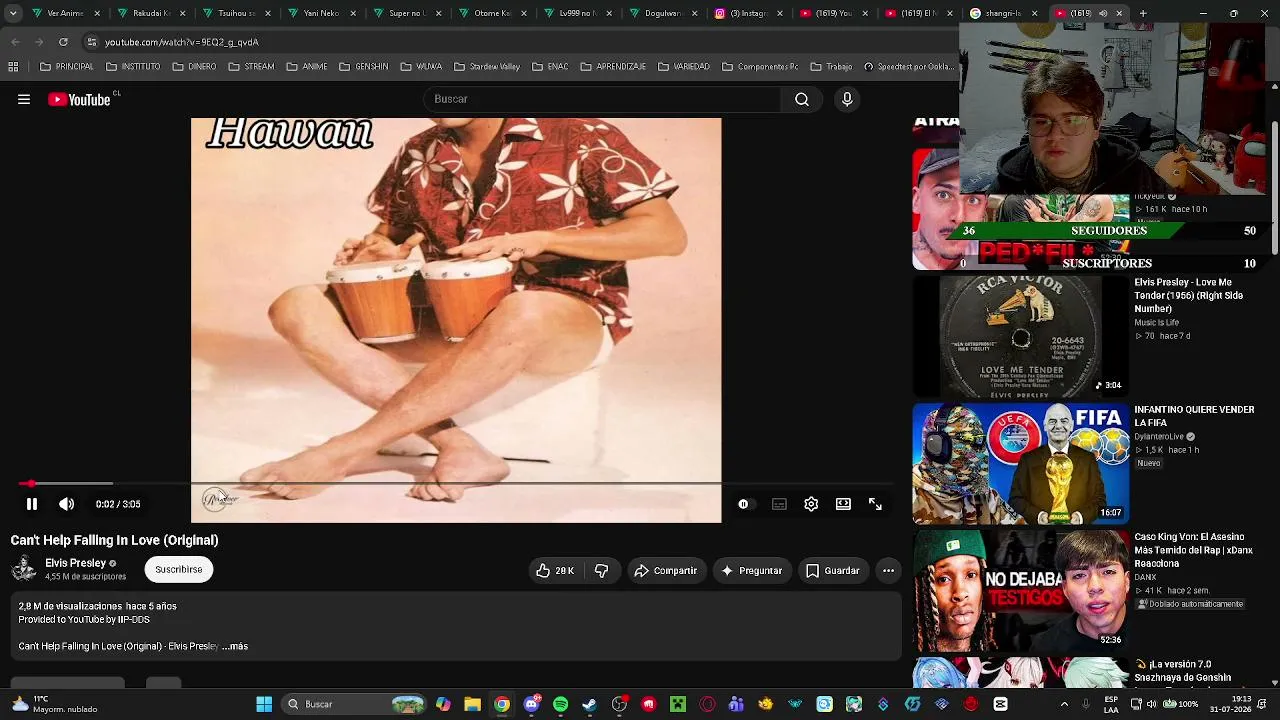Click the Compartir share button
This screenshot has height=720, width=1280.
pyautogui.click(x=666, y=570)
